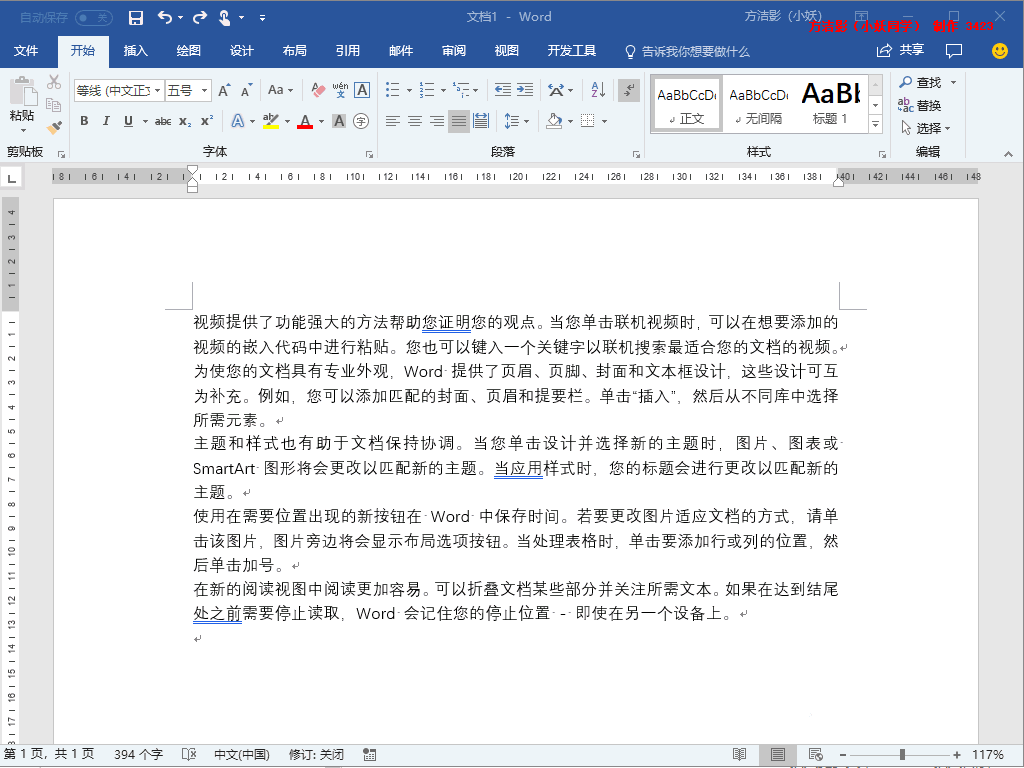This screenshot has width=1024, height=768.
Task: Open the phonetic guide (wén) icon
Action: [x=340, y=90]
